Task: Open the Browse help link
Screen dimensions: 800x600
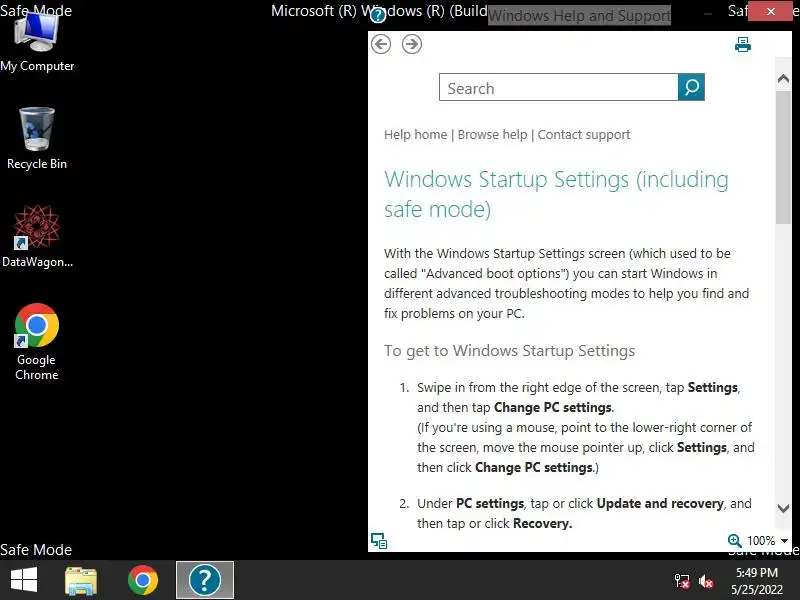Action: pos(492,135)
